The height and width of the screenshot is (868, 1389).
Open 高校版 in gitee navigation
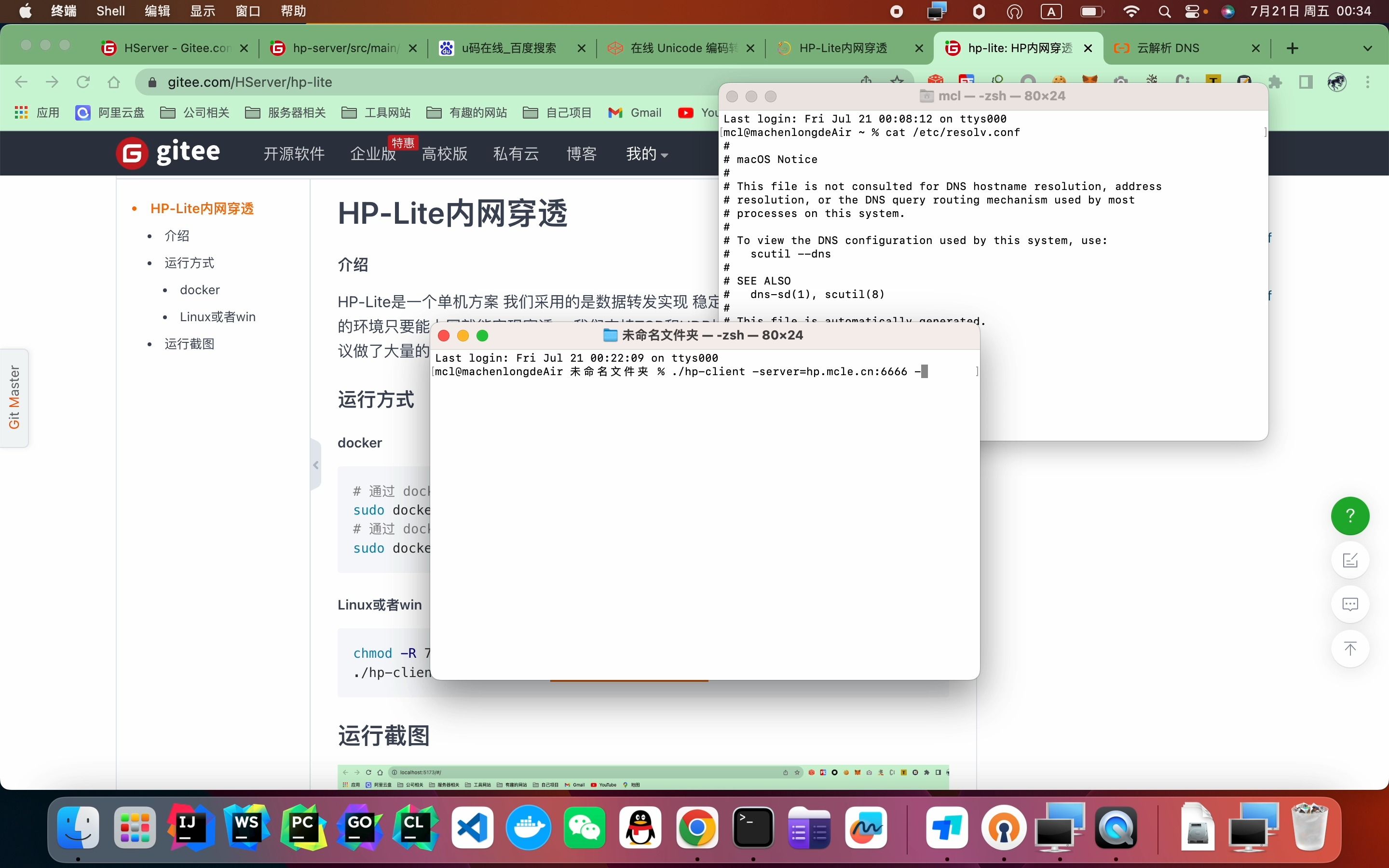click(445, 154)
